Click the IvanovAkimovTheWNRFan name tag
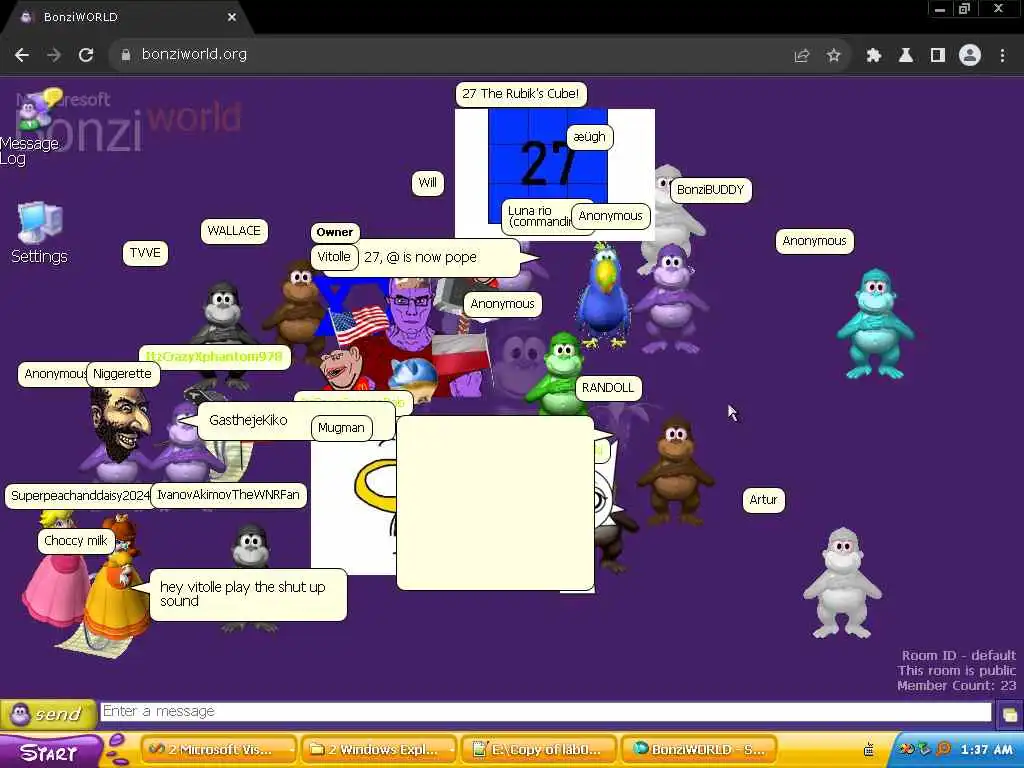The image size is (1024, 768). click(229, 495)
